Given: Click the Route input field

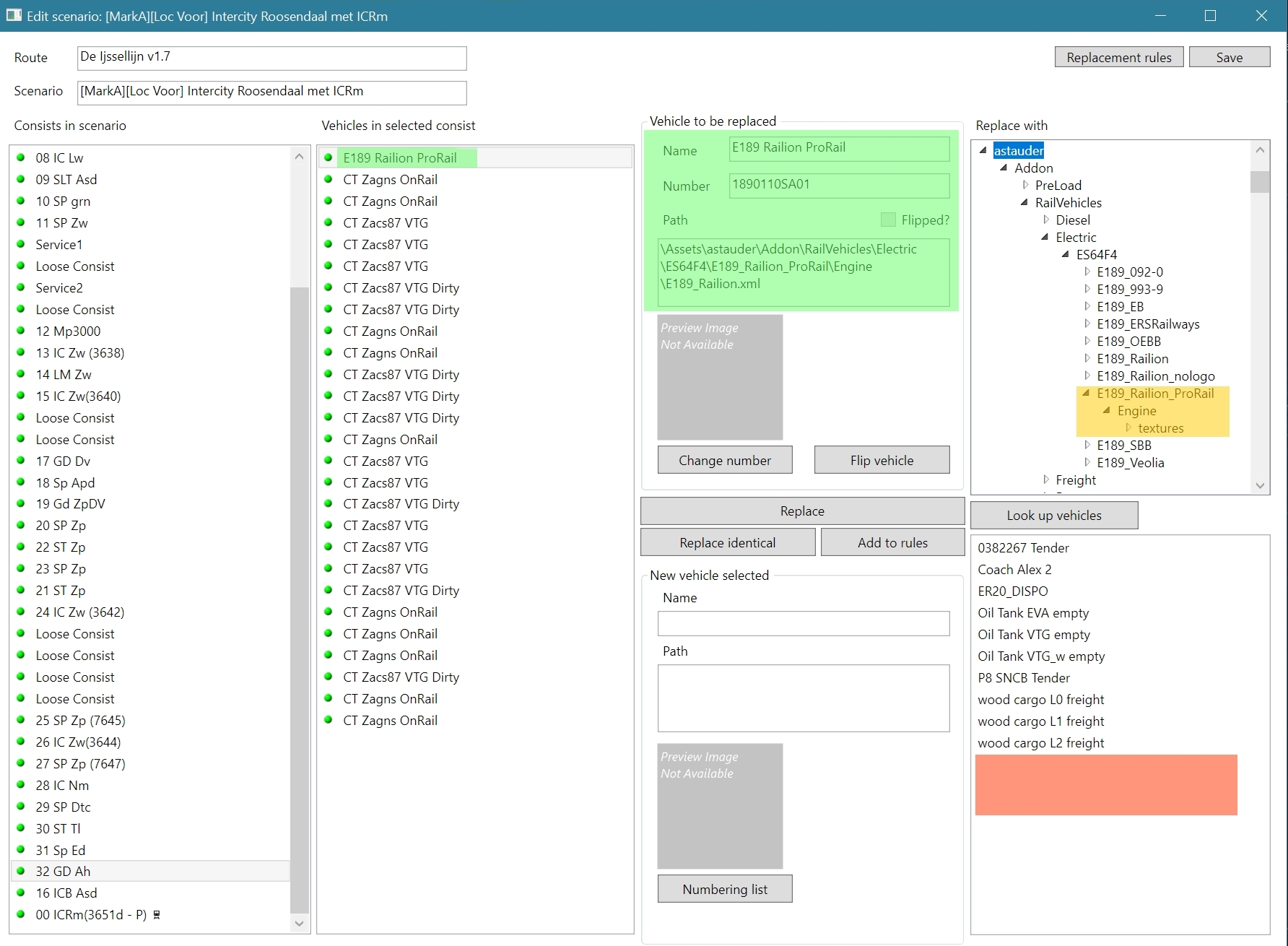Looking at the screenshot, I should pyautogui.click(x=271, y=58).
